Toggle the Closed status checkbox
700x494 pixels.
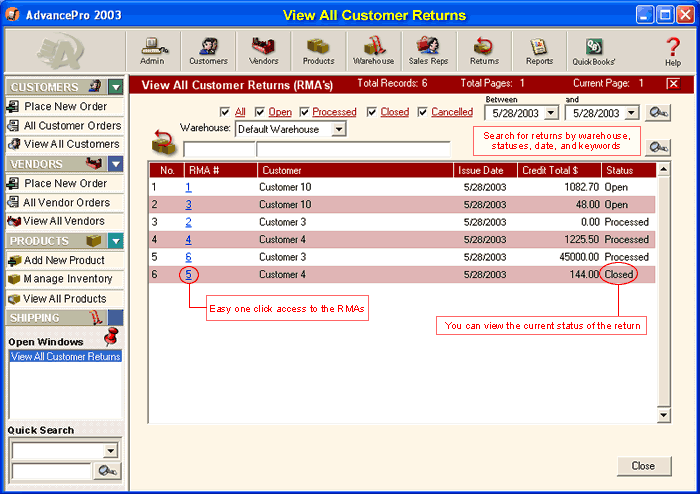click(371, 112)
